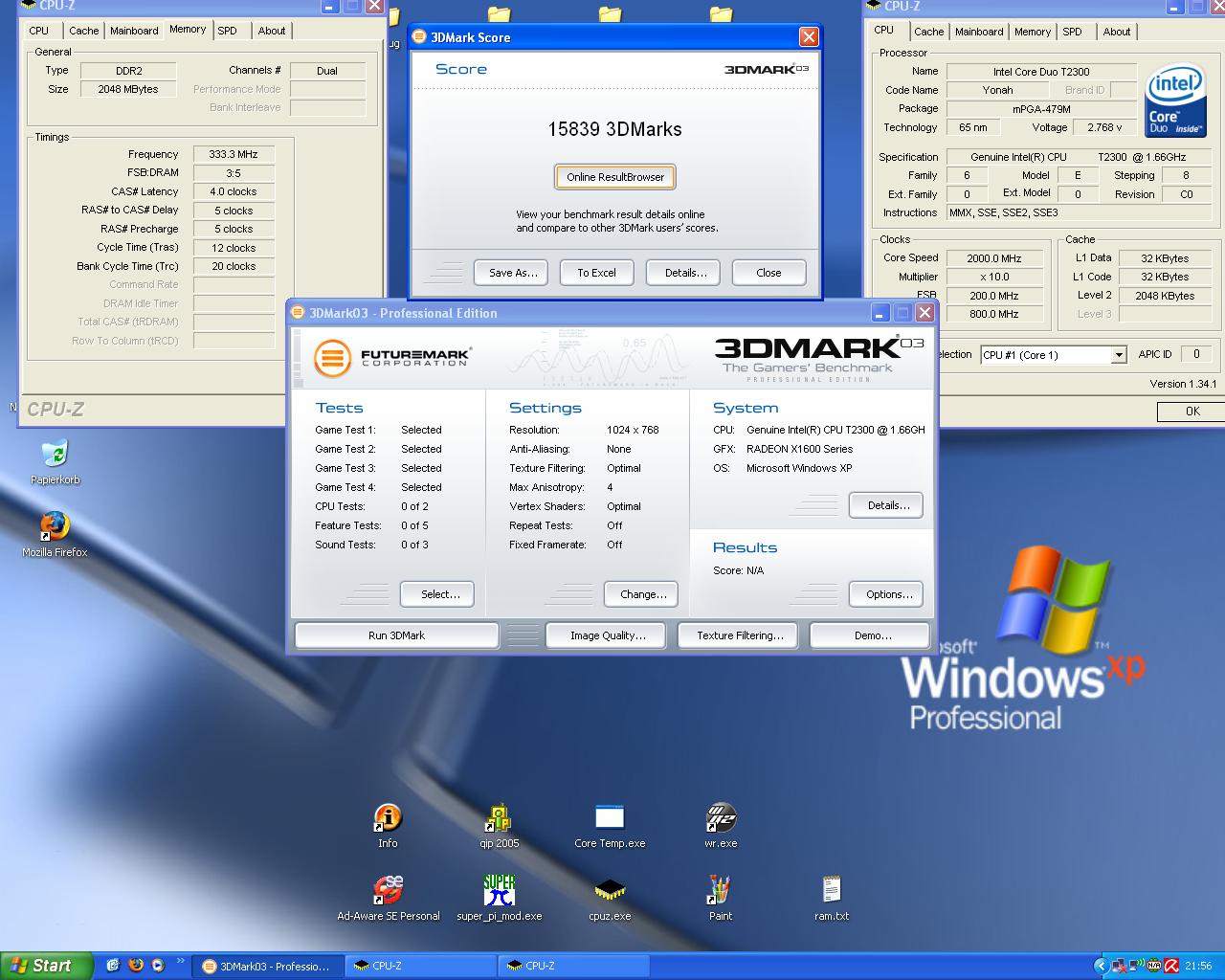Select the ram.txt file icon

(x=832, y=898)
